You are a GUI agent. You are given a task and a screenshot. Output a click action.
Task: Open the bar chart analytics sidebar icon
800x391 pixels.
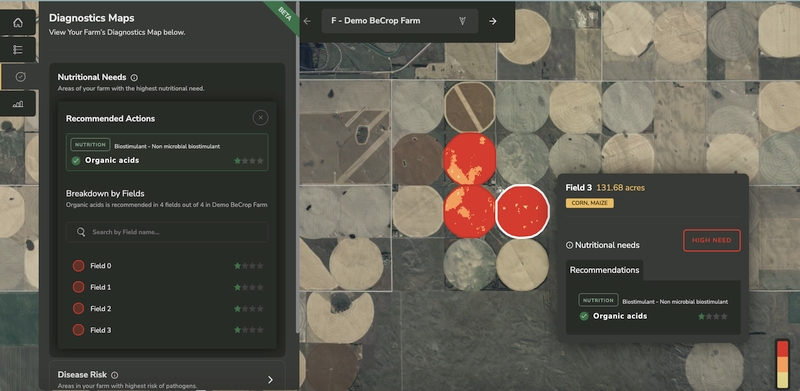18,104
